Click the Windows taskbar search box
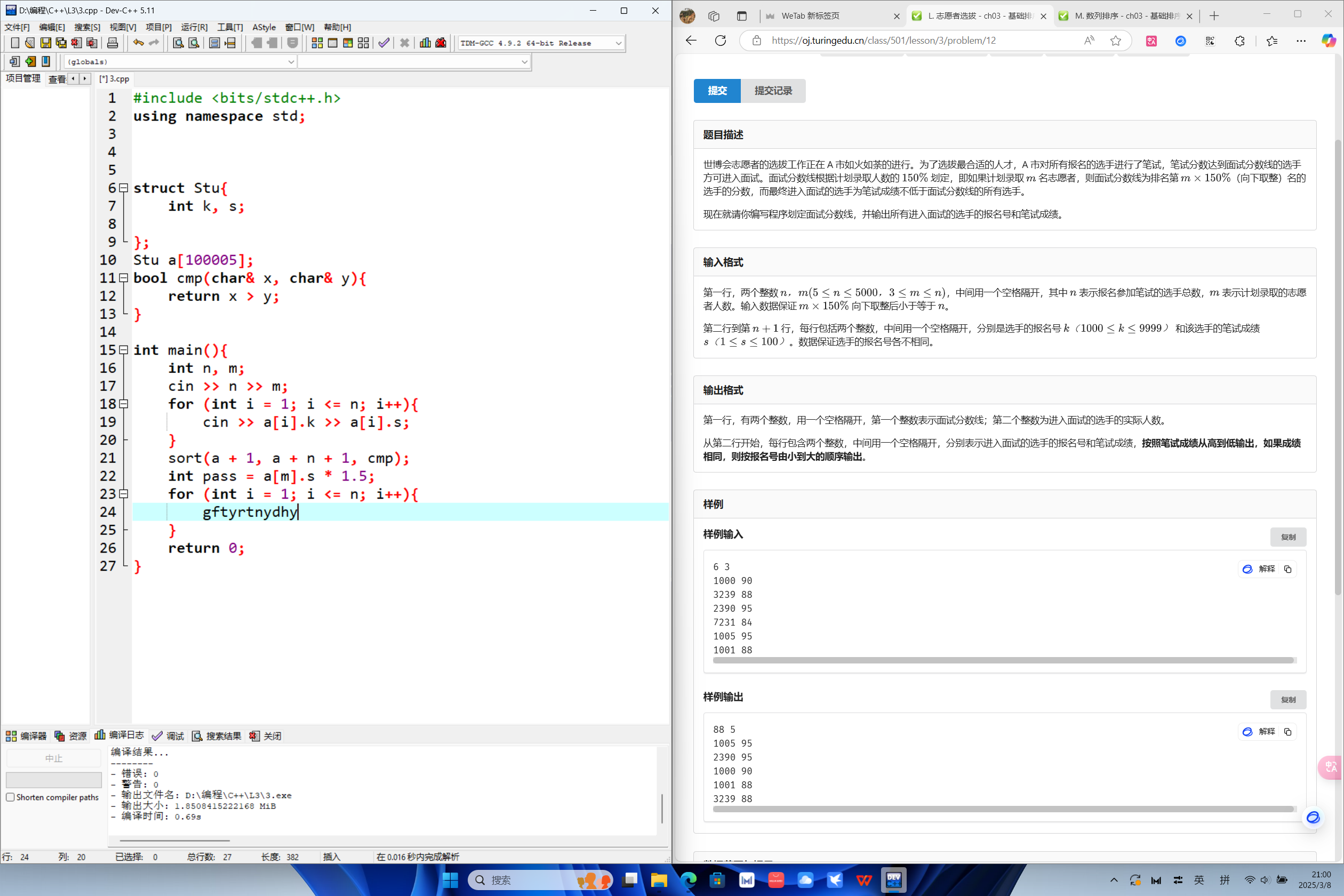Viewport: 1344px width, 896px height. (x=539, y=880)
